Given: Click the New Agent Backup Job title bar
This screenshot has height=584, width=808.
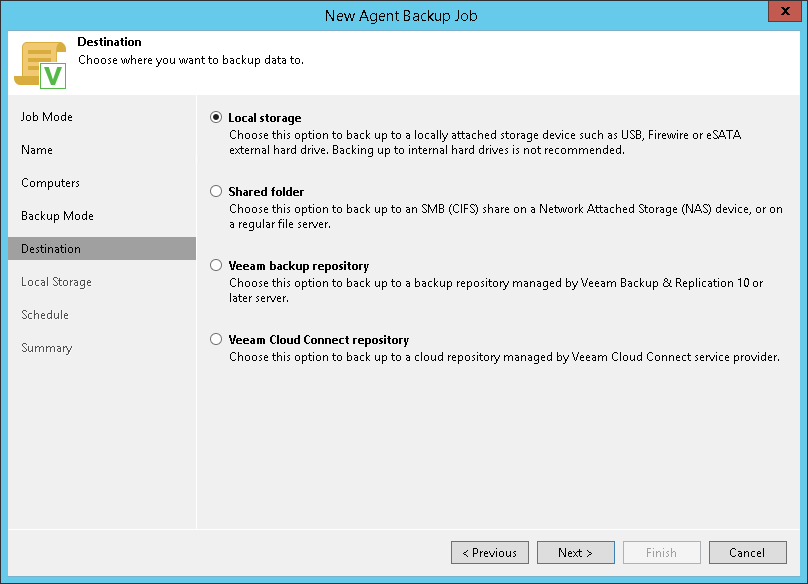Looking at the screenshot, I should (400, 15).
